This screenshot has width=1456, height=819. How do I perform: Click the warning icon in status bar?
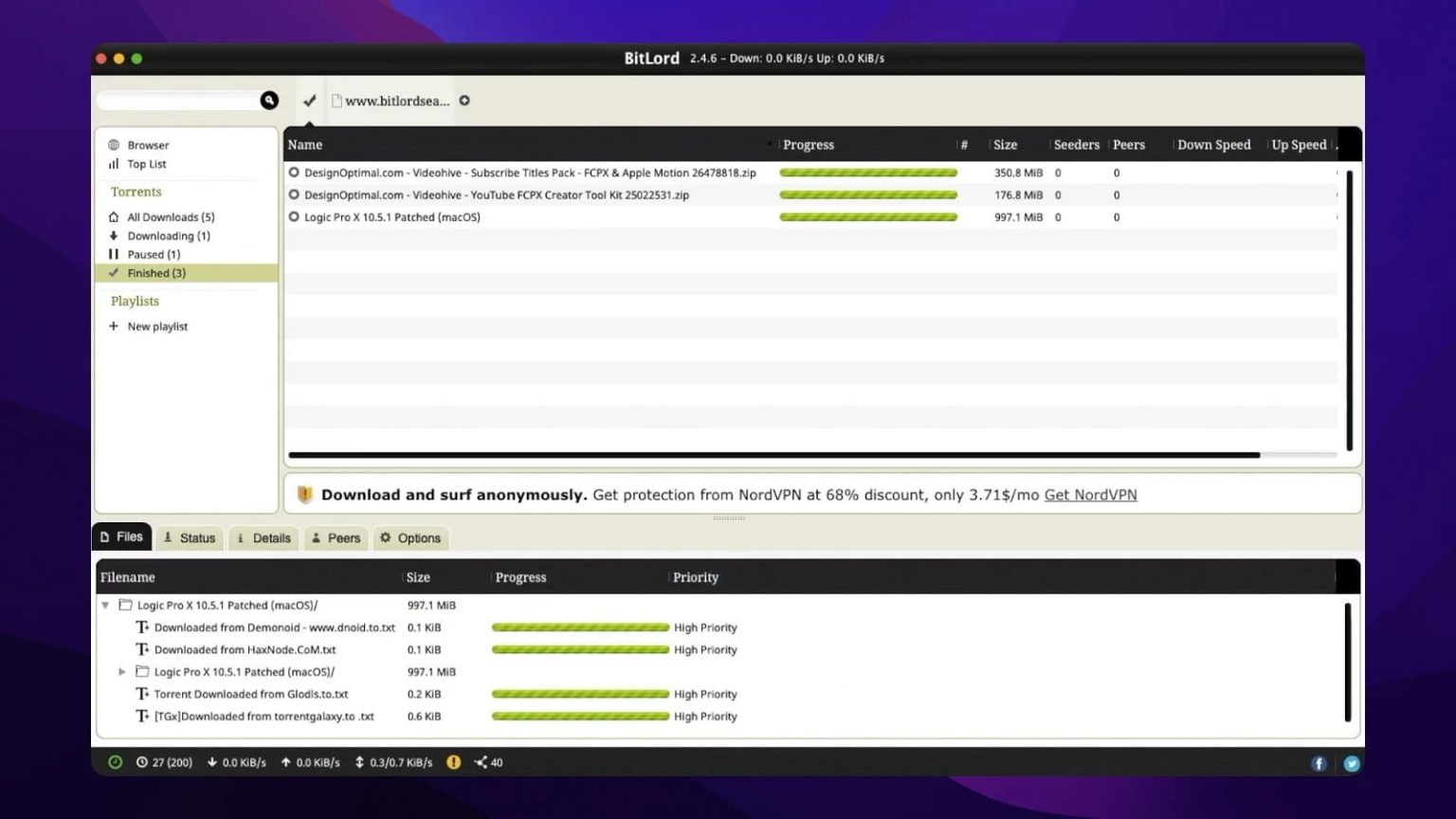coord(453,762)
